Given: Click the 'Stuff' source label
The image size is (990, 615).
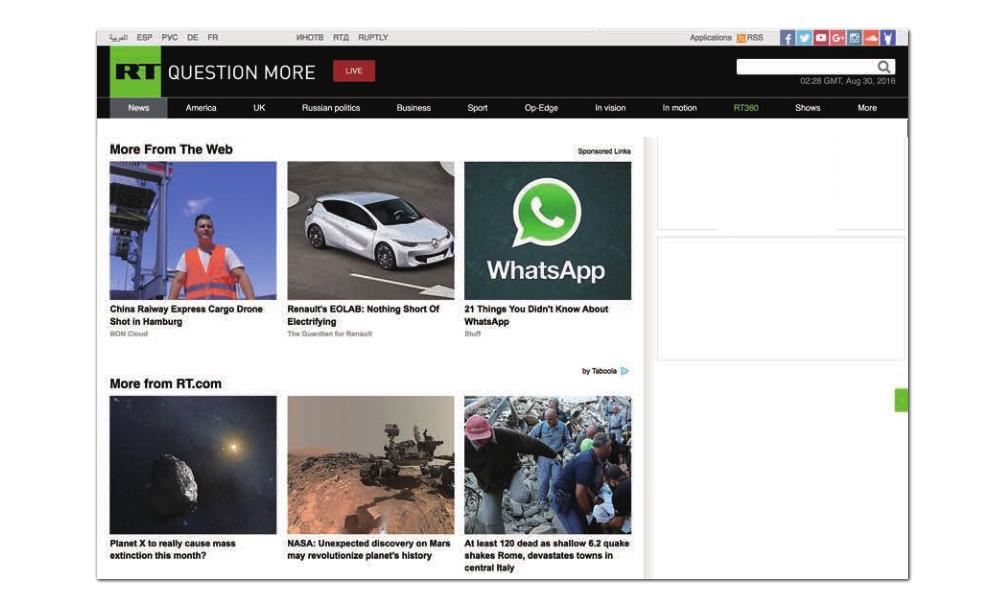Looking at the screenshot, I should point(472,334).
